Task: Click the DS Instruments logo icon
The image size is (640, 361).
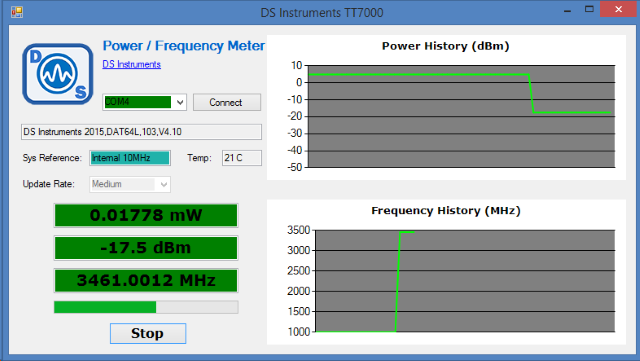Action: (58, 74)
